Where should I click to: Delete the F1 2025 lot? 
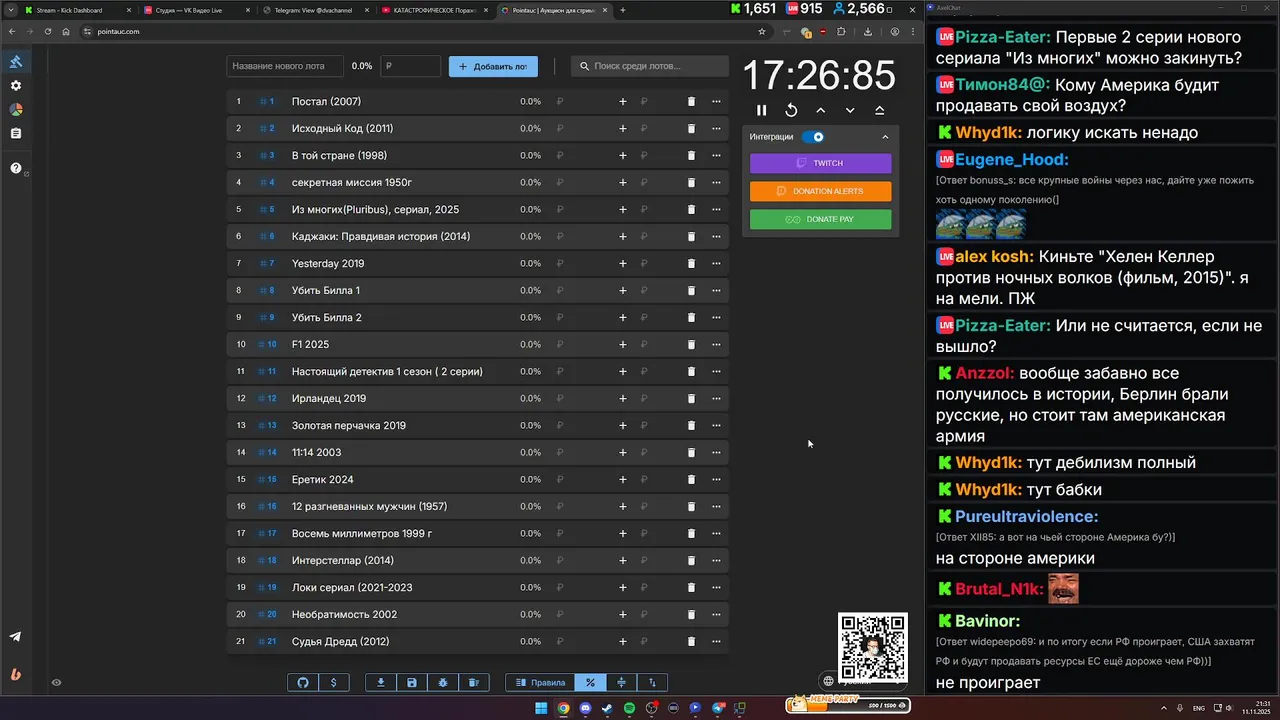coord(691,345)
